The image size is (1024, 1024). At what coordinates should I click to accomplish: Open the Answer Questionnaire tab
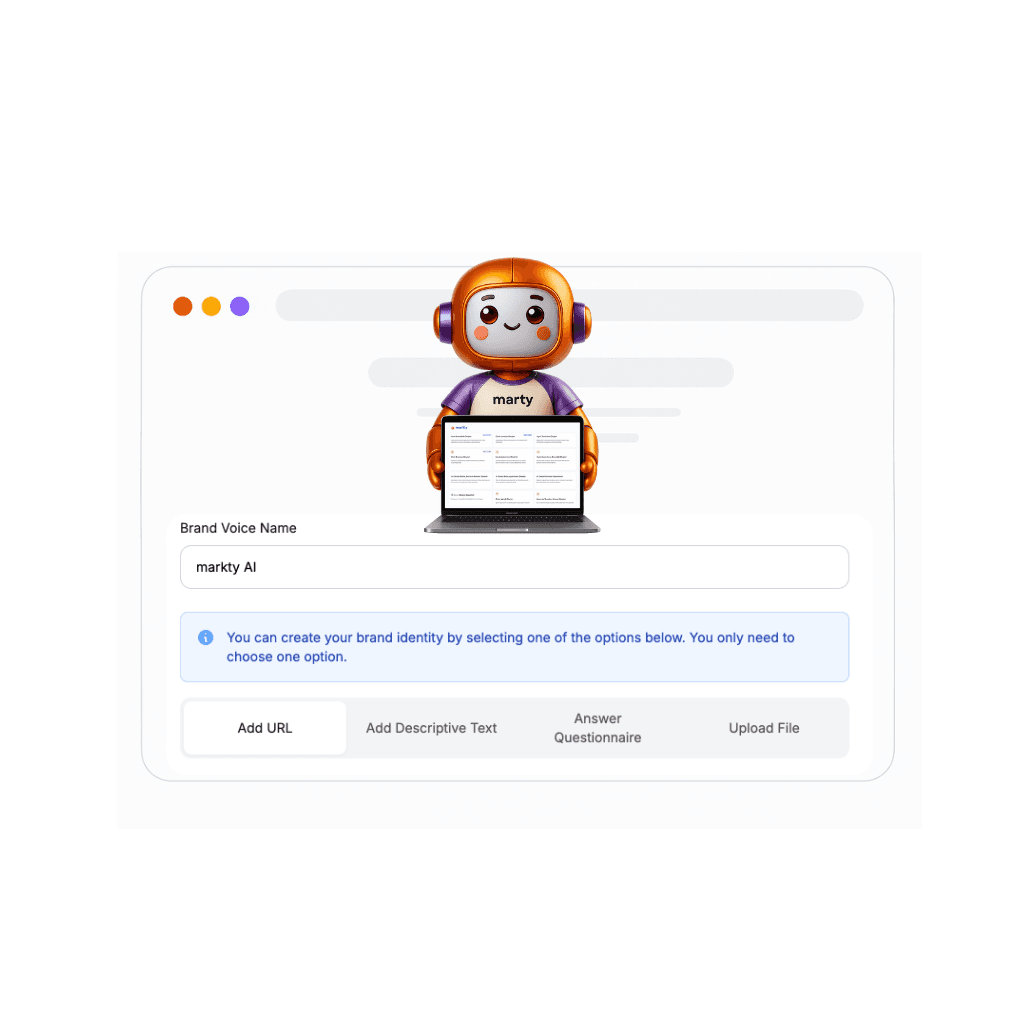pyautogui.click(x=598, y=728)
